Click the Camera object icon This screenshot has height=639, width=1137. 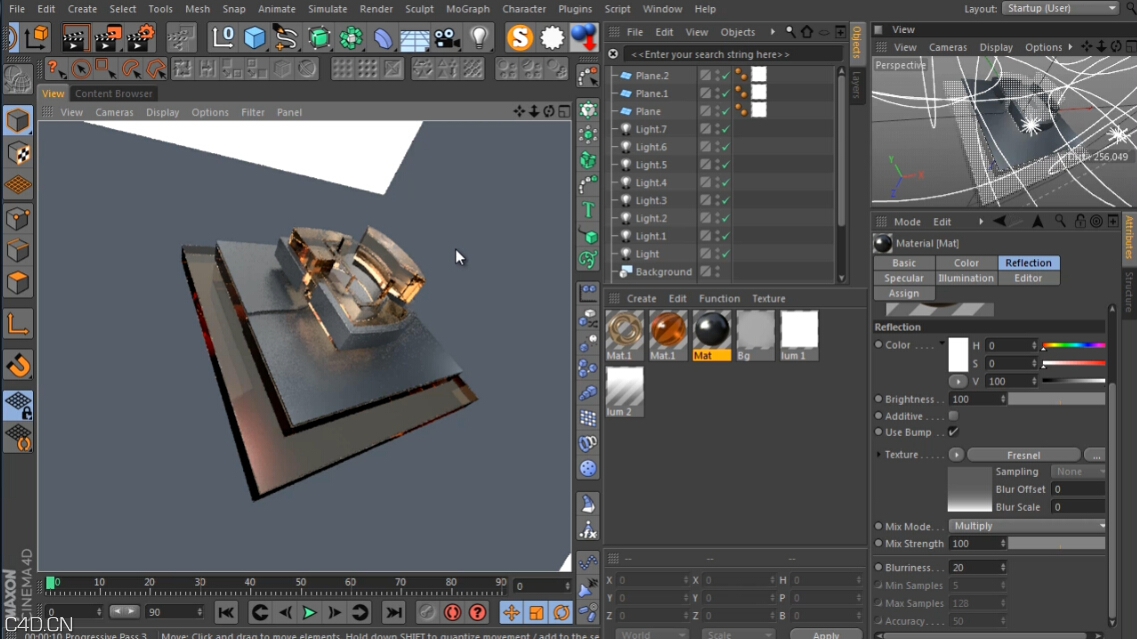pos(447,39)
